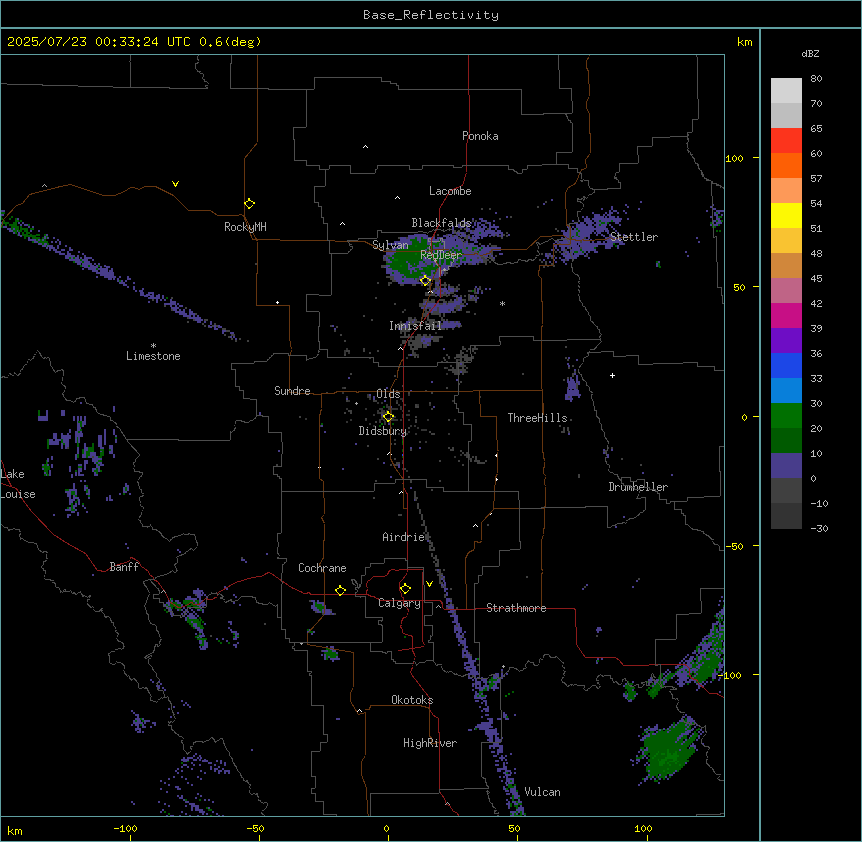Click the 2025/07/23 00:33:24 UTC timestamp

pyautogui.click(x=99, y=42)
